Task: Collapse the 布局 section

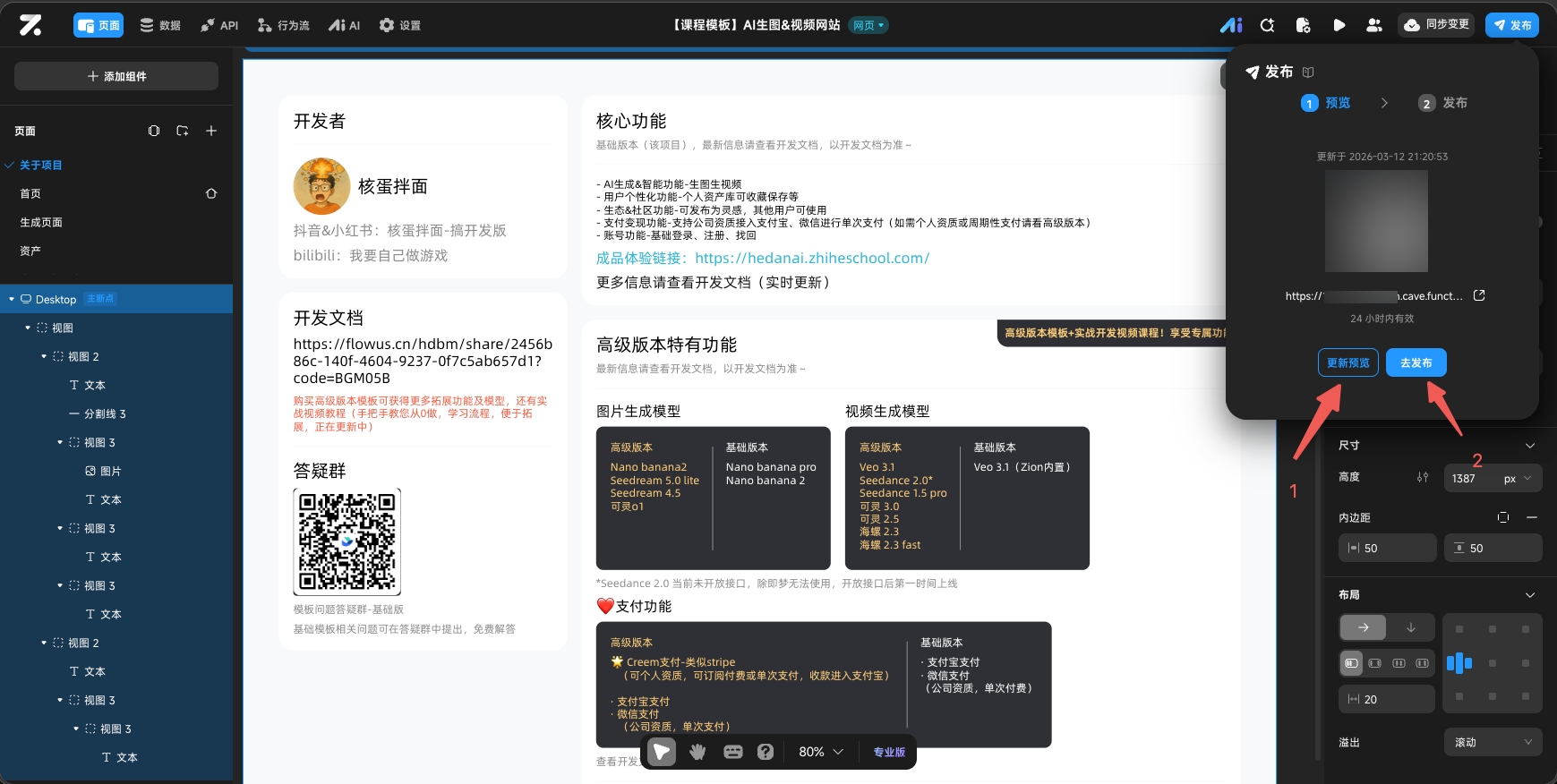Action: [x=1530, y=595]
